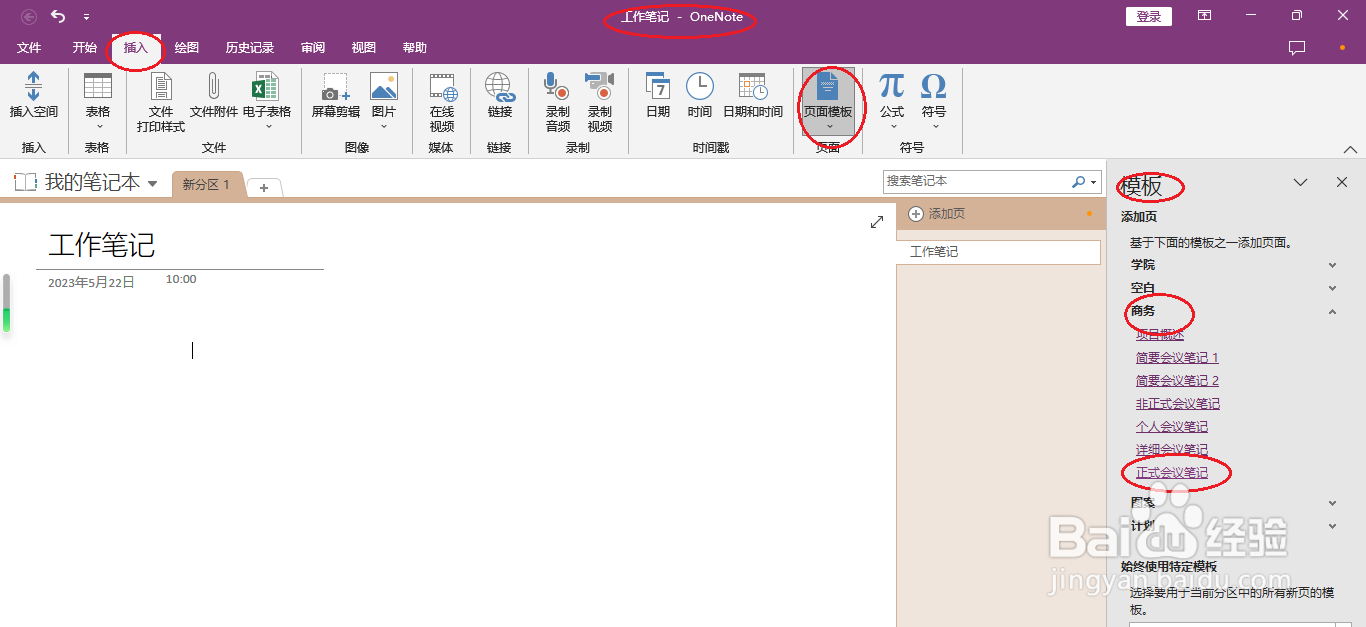The image size is (1366, 627).
Task: Insert 日期和时间 stamp
Action: [753, 96]
